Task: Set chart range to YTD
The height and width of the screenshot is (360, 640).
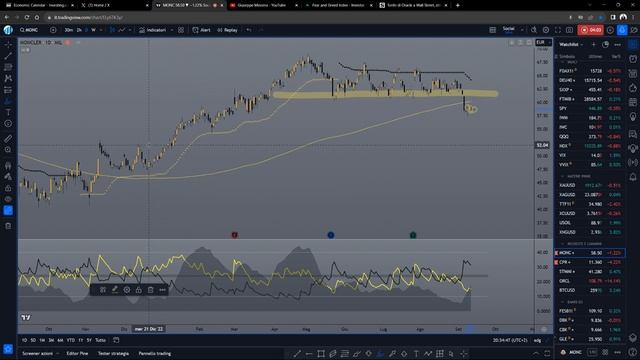Action: click(71, 340)
